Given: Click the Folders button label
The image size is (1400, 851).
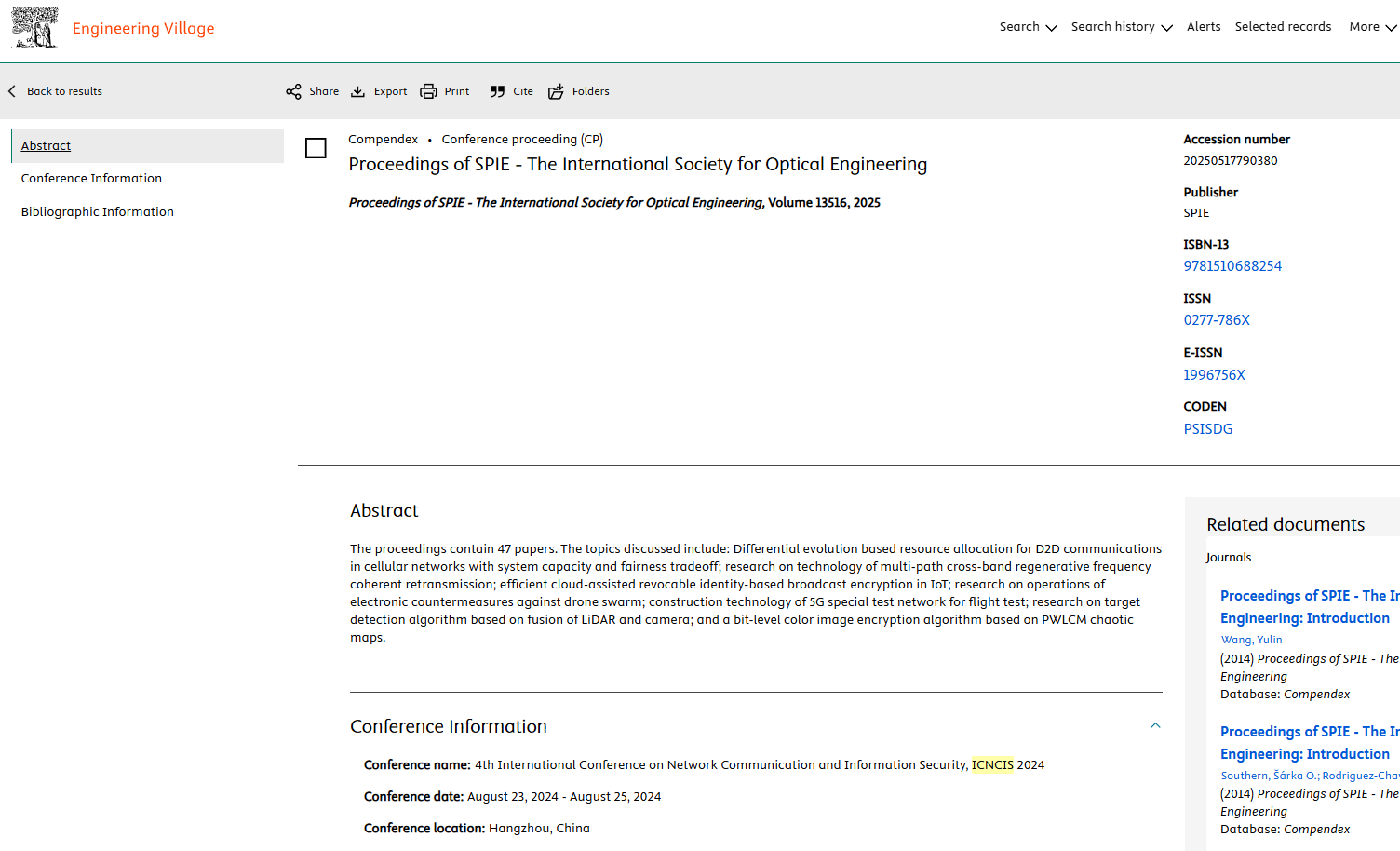Looking at the screenshot, I should tap(590, 91).
